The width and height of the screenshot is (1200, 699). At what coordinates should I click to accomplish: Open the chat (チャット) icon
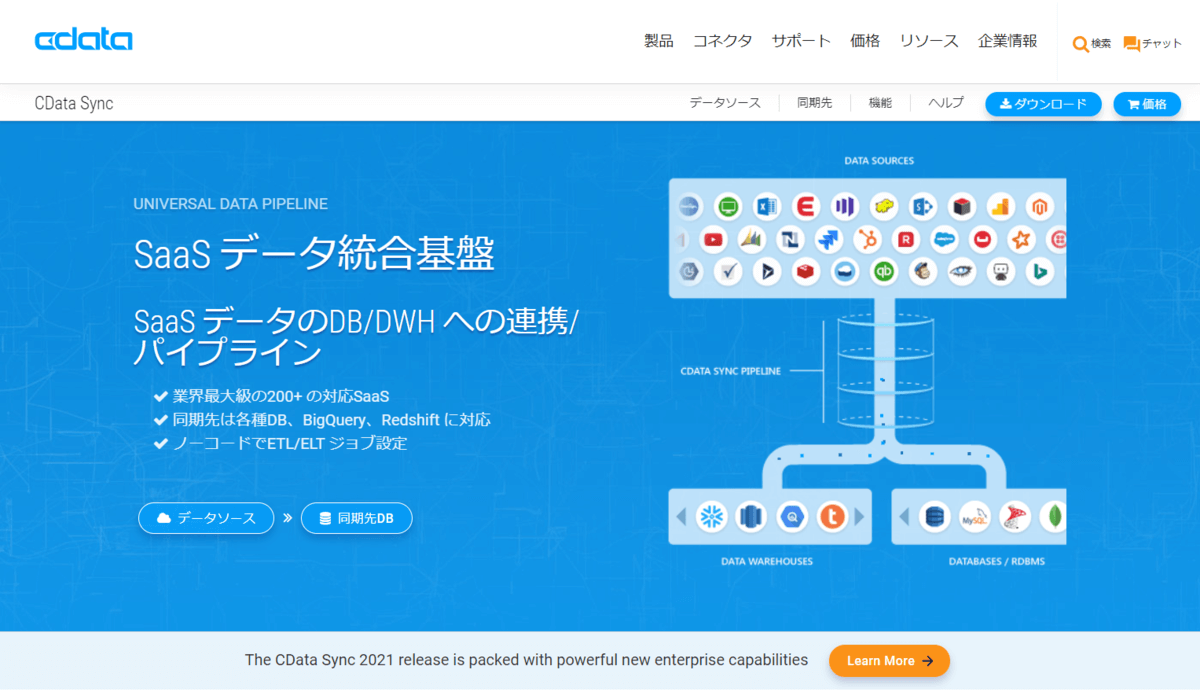[1131, 44]
